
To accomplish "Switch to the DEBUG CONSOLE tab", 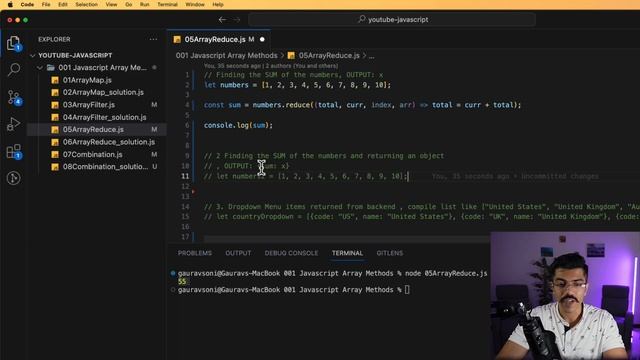I will [x=291, y=253].
